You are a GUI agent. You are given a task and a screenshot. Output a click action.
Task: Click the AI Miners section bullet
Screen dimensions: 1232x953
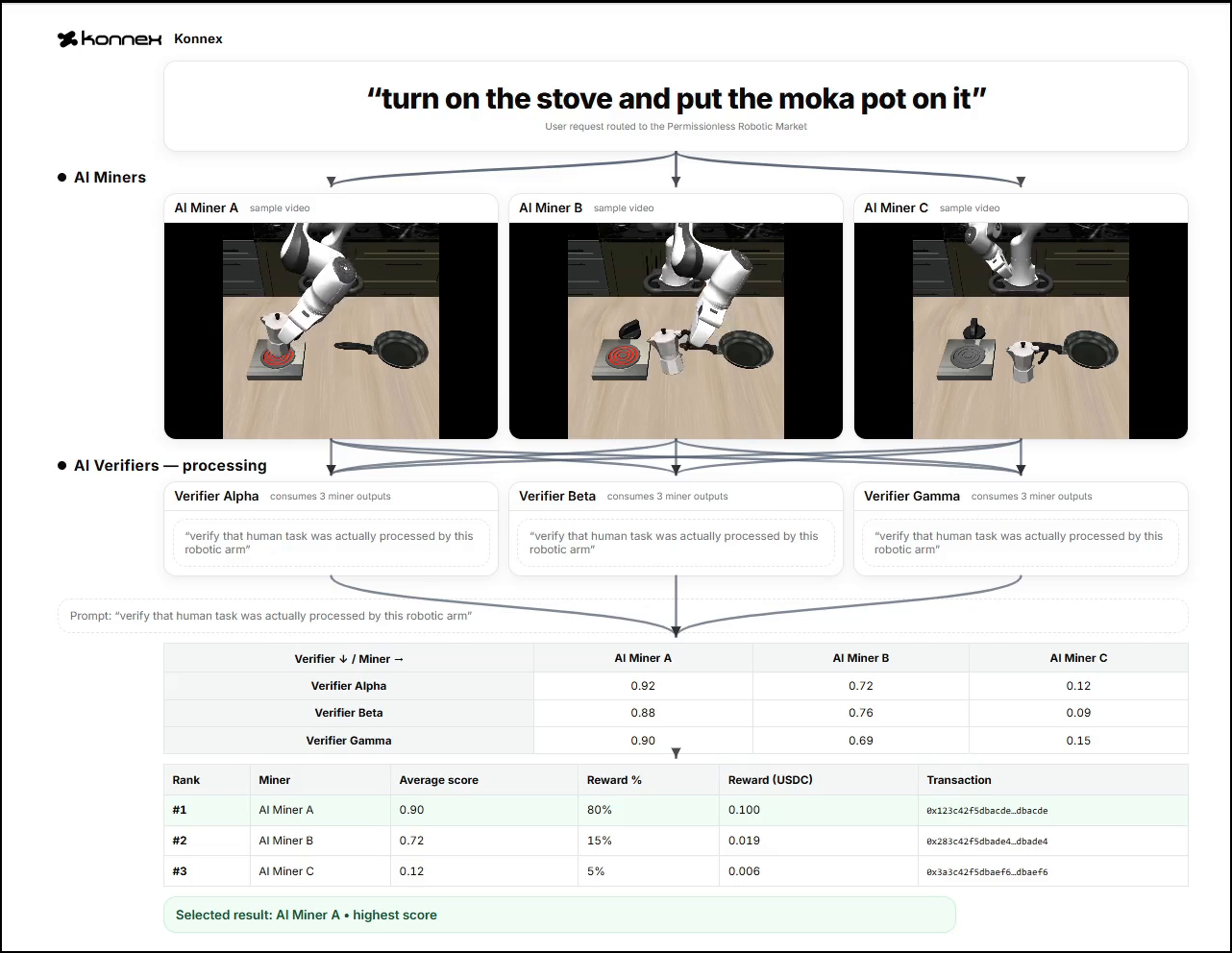pos(62,178)
